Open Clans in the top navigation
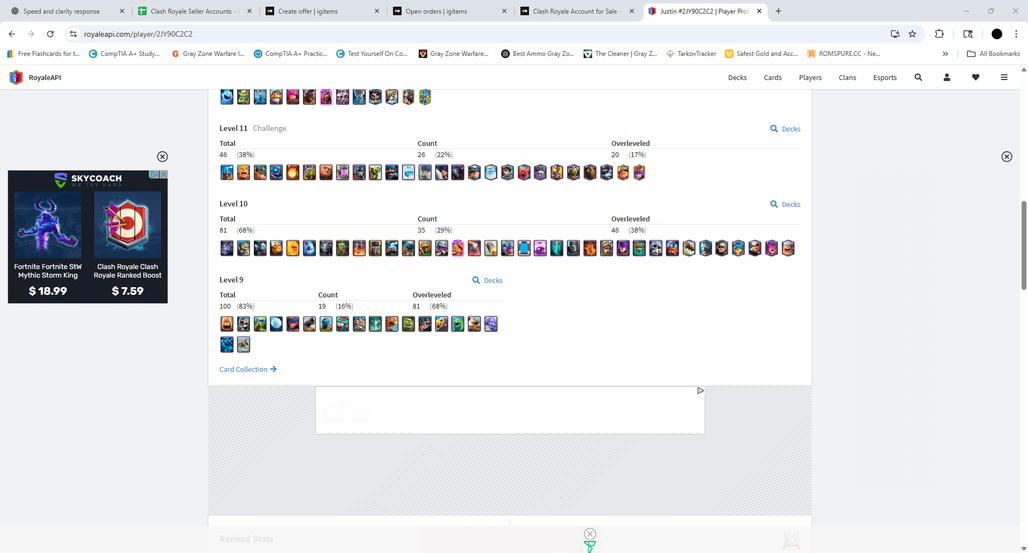The image size is (1028, 553). pyautogui.click(x=847, y=77)
